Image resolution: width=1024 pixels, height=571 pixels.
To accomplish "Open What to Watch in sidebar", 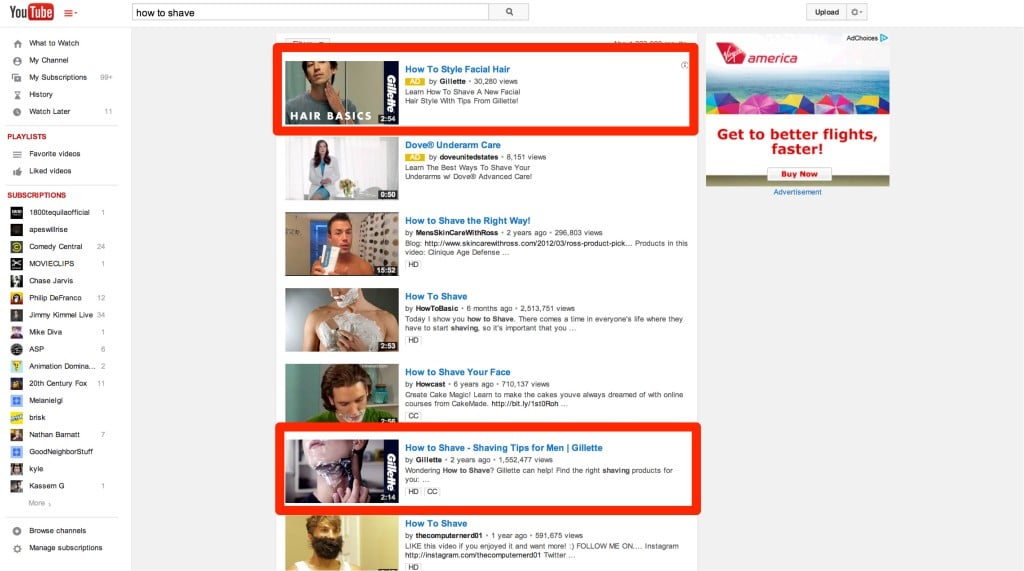I will 54,43.
